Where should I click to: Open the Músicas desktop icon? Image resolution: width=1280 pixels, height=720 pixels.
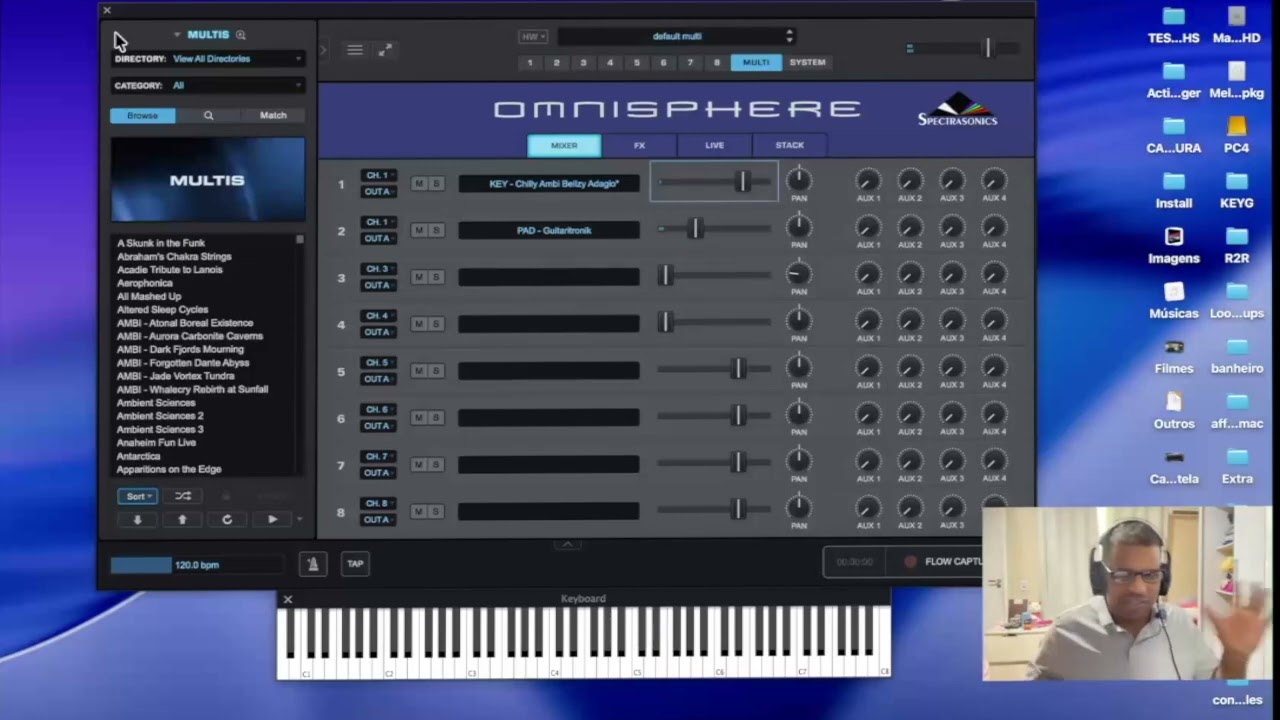pyautogui.click(x=1174, y=299)
